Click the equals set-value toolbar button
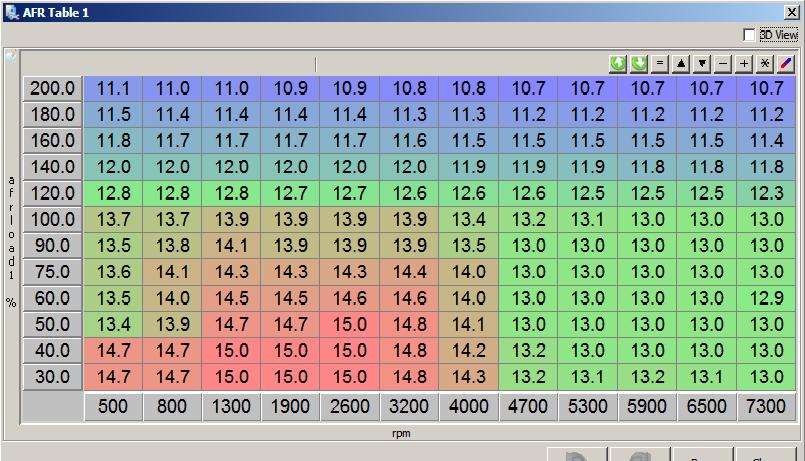Viewport: 805px width, 461px height. coord(659,64)
